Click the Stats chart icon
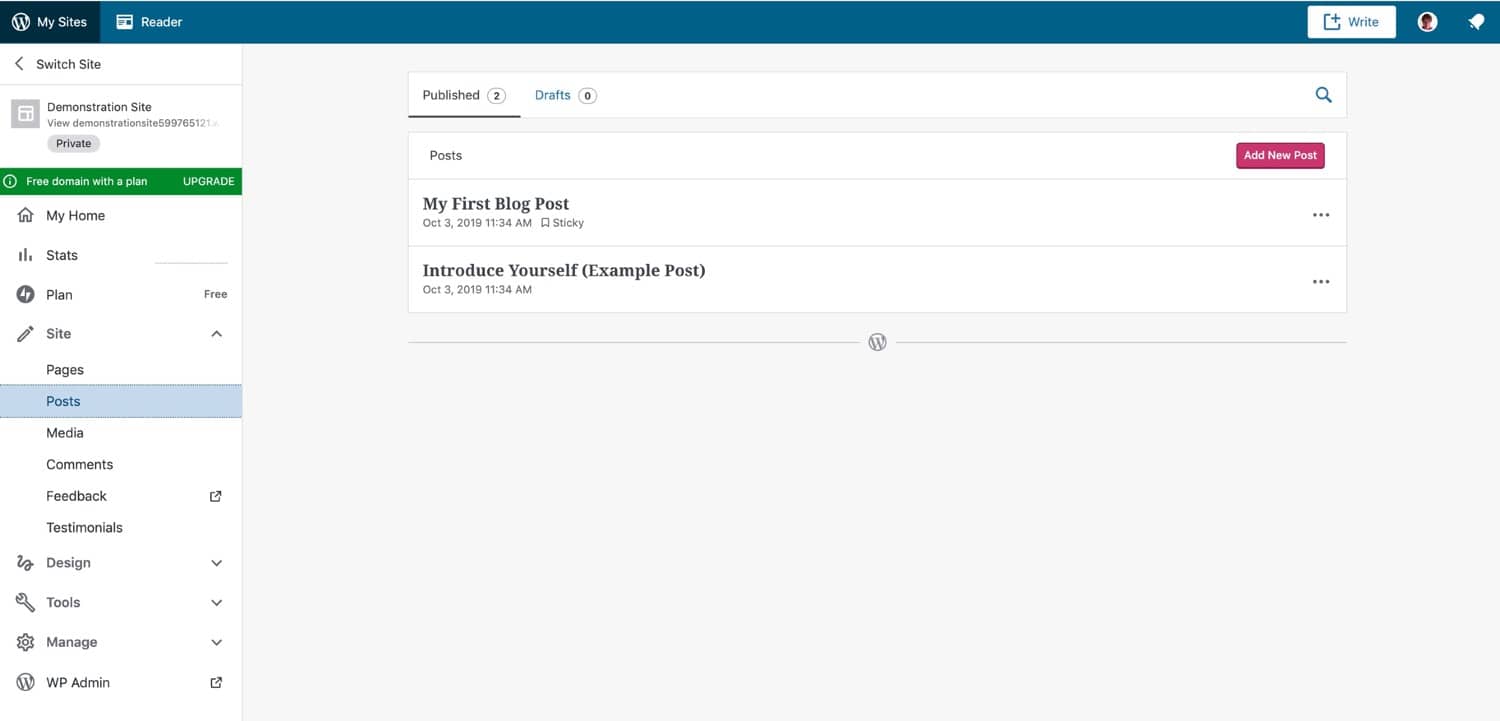 [x=26, y=255]
